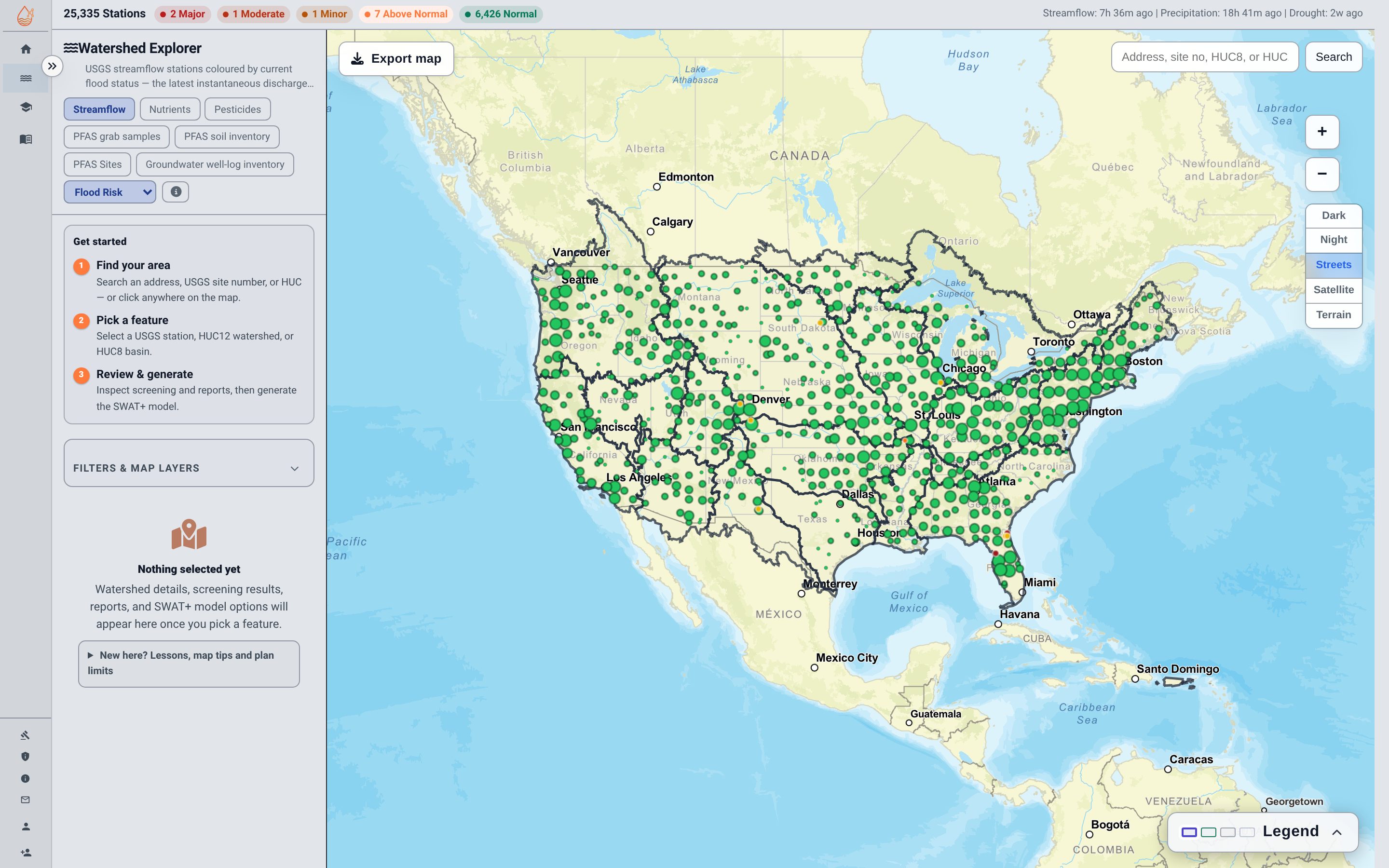
Task: Click the 25,335 Stations count
Action: click(x=105, y=14)
